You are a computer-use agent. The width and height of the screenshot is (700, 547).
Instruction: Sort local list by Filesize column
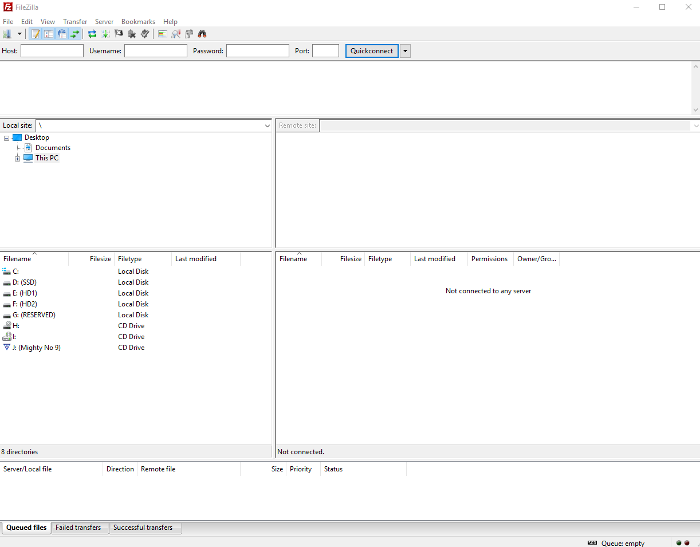[x=92, y=259]
